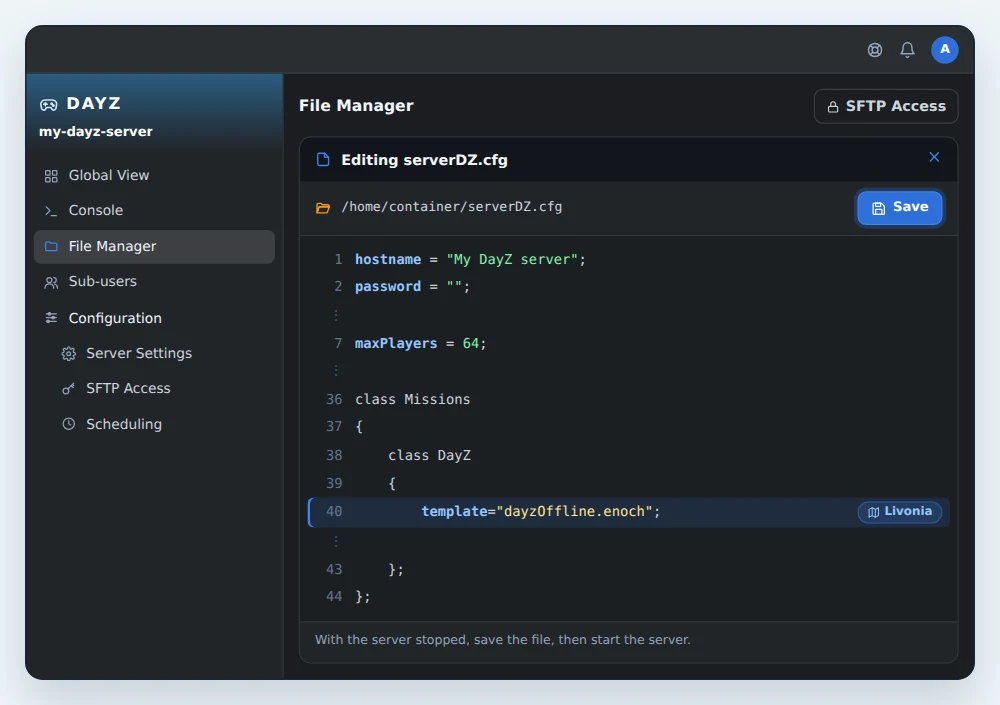Click the file path /home/container/serverDZ.cfg
Image resolution: width=1000 pixels, height=705 pixels.
(452, 207)
